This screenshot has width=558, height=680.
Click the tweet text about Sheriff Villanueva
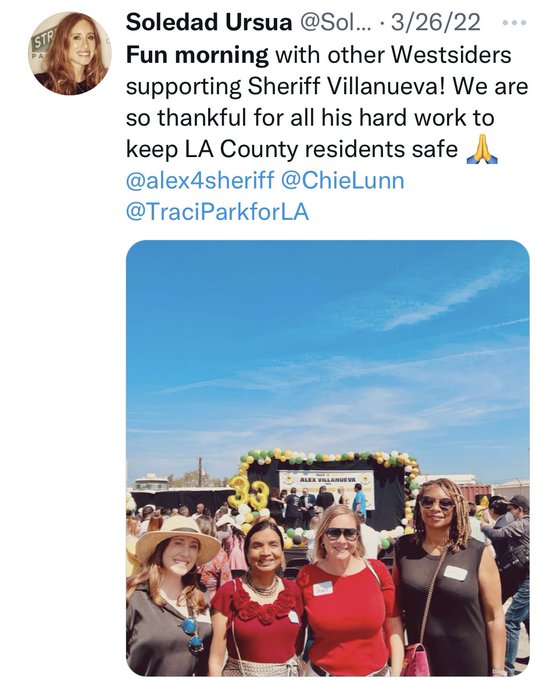click(327, 102)
